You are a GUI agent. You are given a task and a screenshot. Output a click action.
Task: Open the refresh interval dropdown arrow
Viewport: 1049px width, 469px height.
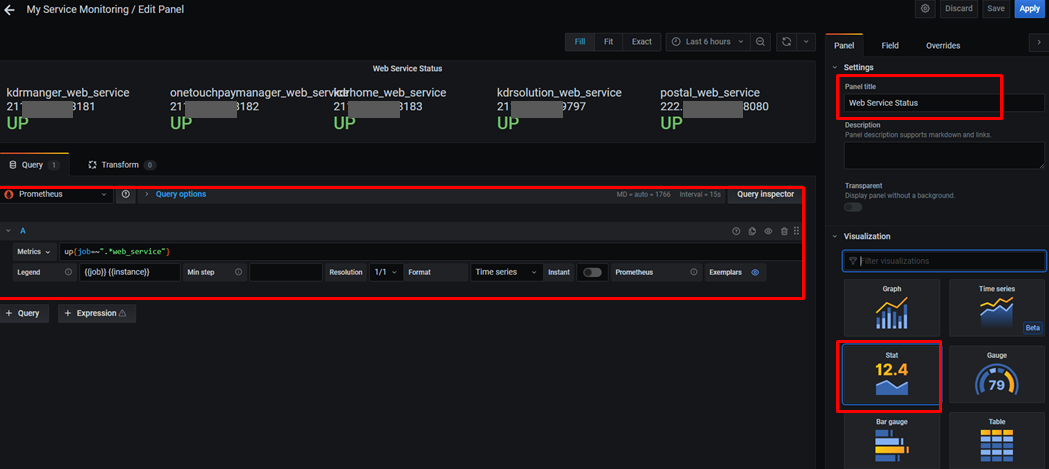point(806,41)
